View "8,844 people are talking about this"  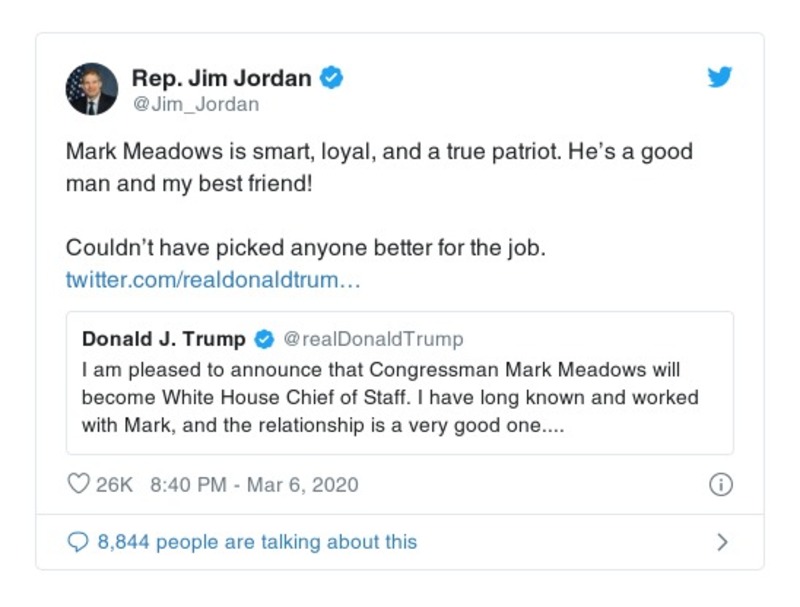256,542
